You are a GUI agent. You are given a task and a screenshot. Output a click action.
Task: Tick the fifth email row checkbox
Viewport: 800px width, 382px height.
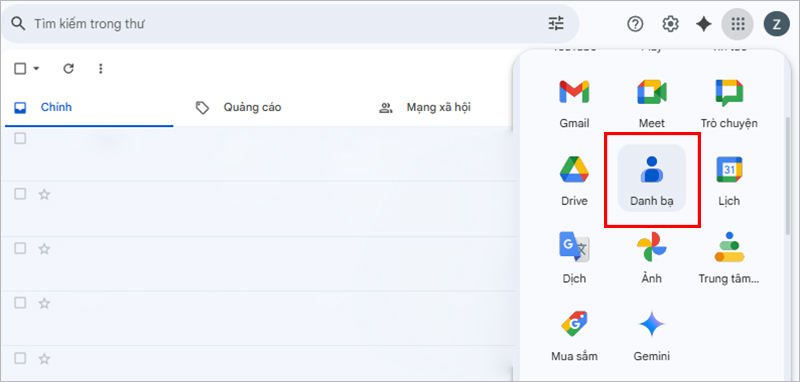coord(20,359)
